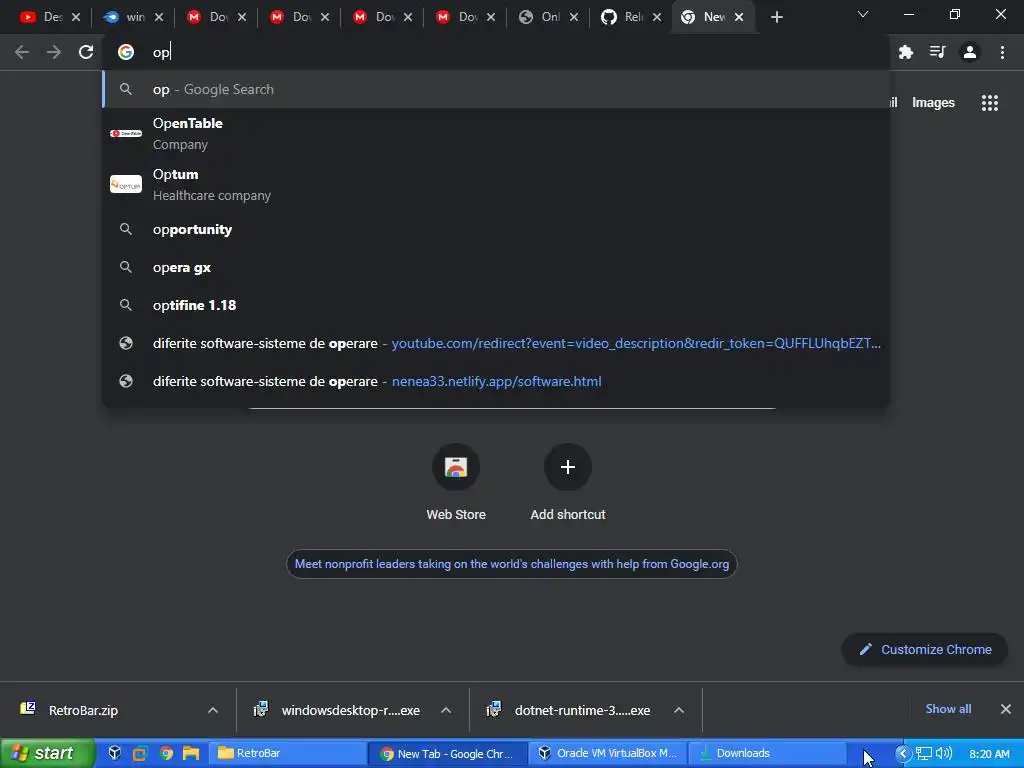1024x768 pixels.
Task: Switch to the GitHub Releases tab
Action: pos(624,17)
